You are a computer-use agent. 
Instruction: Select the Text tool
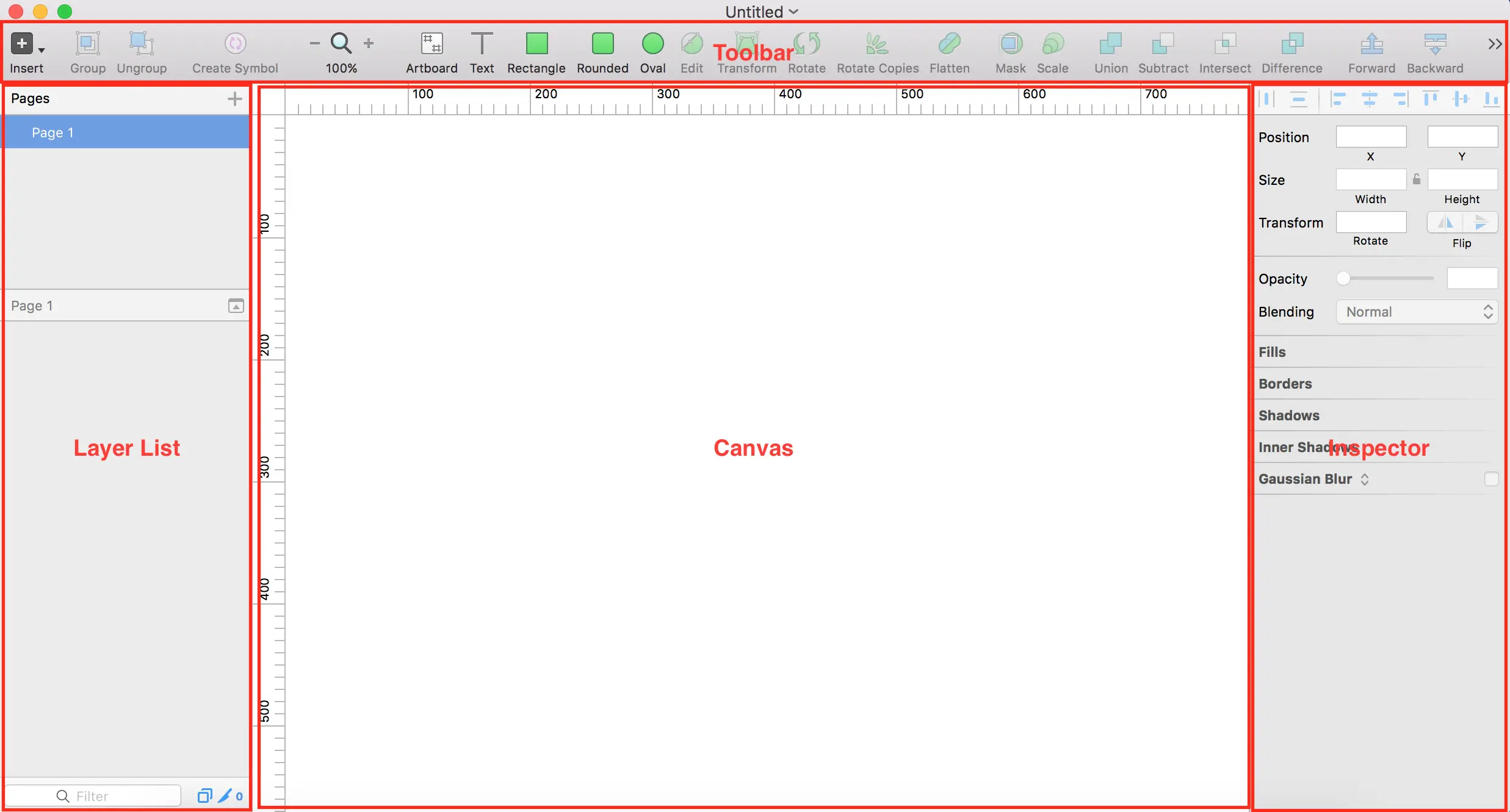pos(482,45)
